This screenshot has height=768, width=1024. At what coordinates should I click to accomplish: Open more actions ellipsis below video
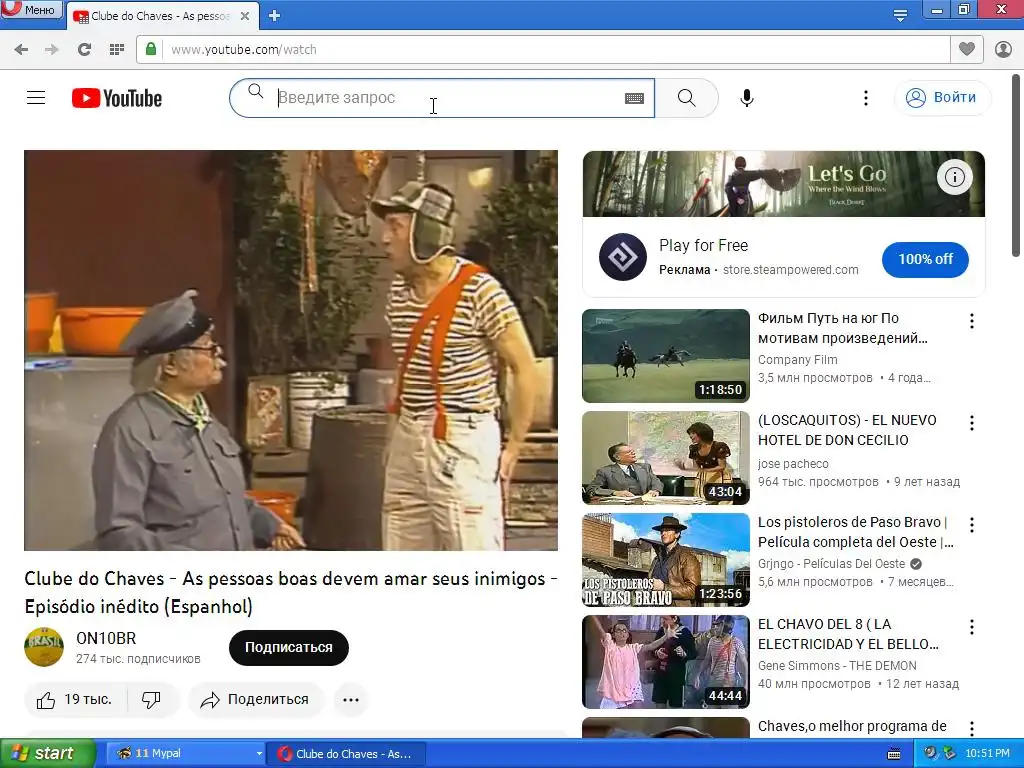click(351, 699)
